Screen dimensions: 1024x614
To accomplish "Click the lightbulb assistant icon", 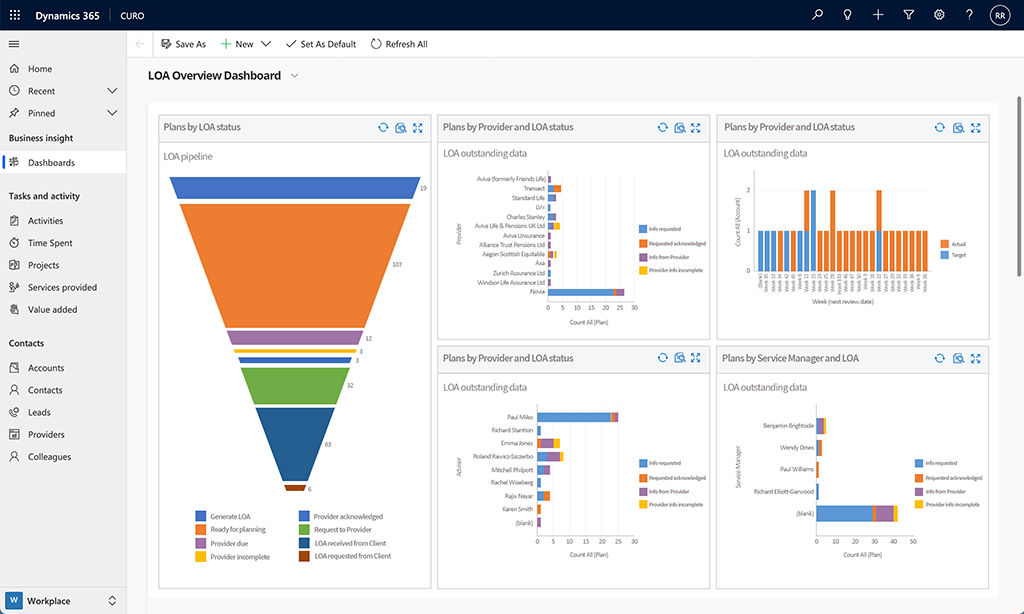I will click(848, 15).
